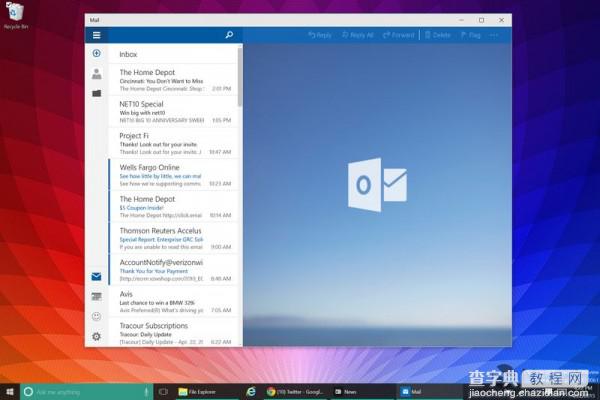Open the Windows Start button
Viewport: 600px width, 400px height.
(x=10, y=392)
